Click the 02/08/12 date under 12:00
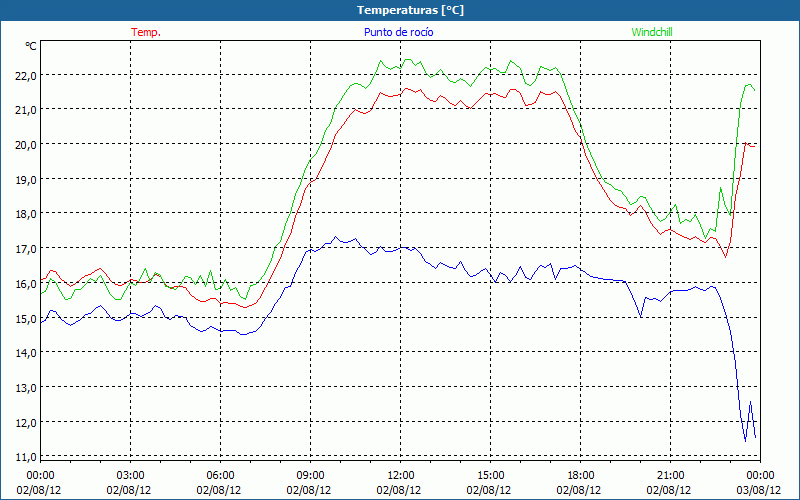800x500 pixels. [399, 490]
